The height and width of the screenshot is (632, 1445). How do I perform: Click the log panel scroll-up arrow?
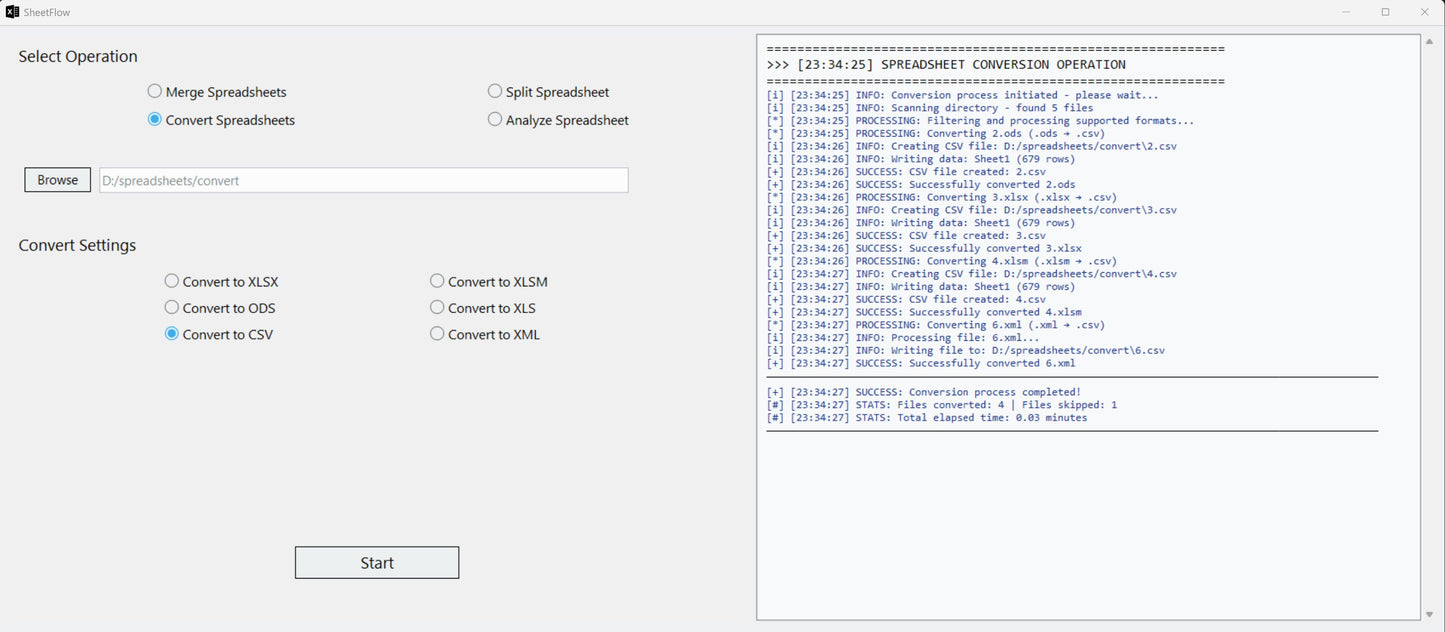1428,41
